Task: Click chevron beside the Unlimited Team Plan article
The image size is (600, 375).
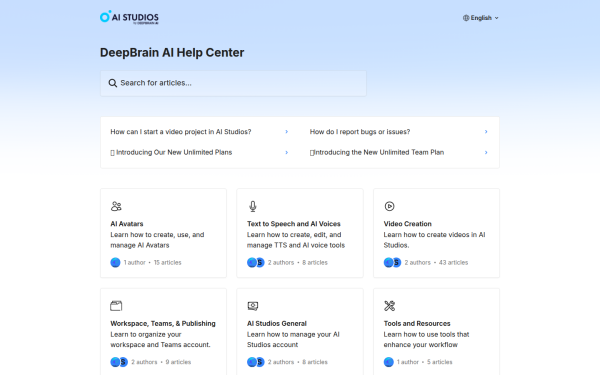Action: point(486,152)
